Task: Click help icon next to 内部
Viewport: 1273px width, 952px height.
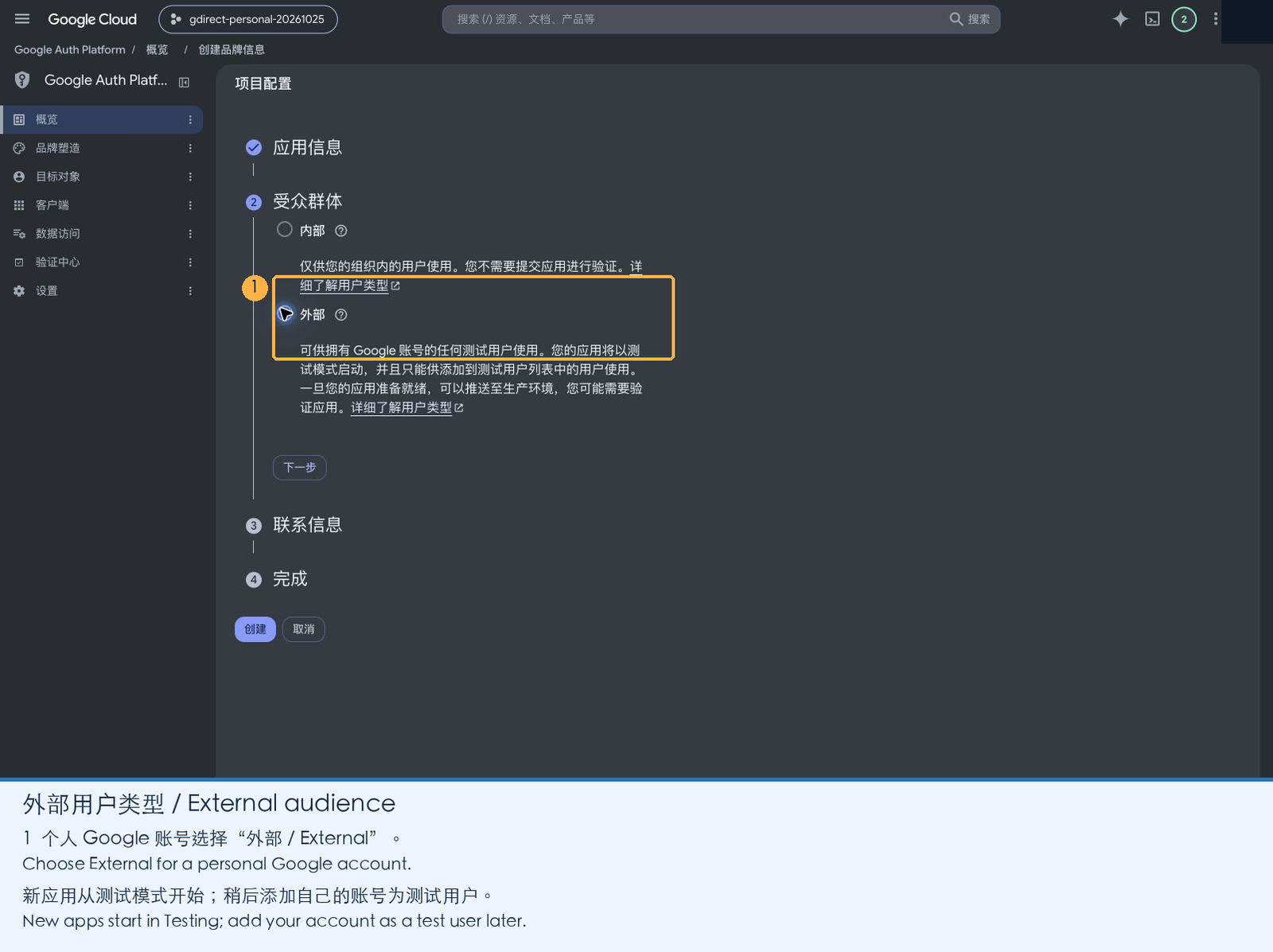Action: click(341, 231)
